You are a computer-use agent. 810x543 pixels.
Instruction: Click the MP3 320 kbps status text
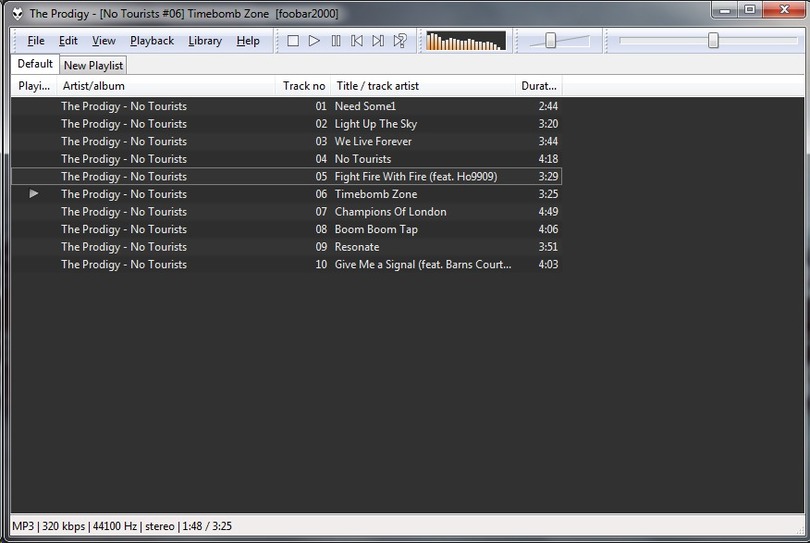49,526
